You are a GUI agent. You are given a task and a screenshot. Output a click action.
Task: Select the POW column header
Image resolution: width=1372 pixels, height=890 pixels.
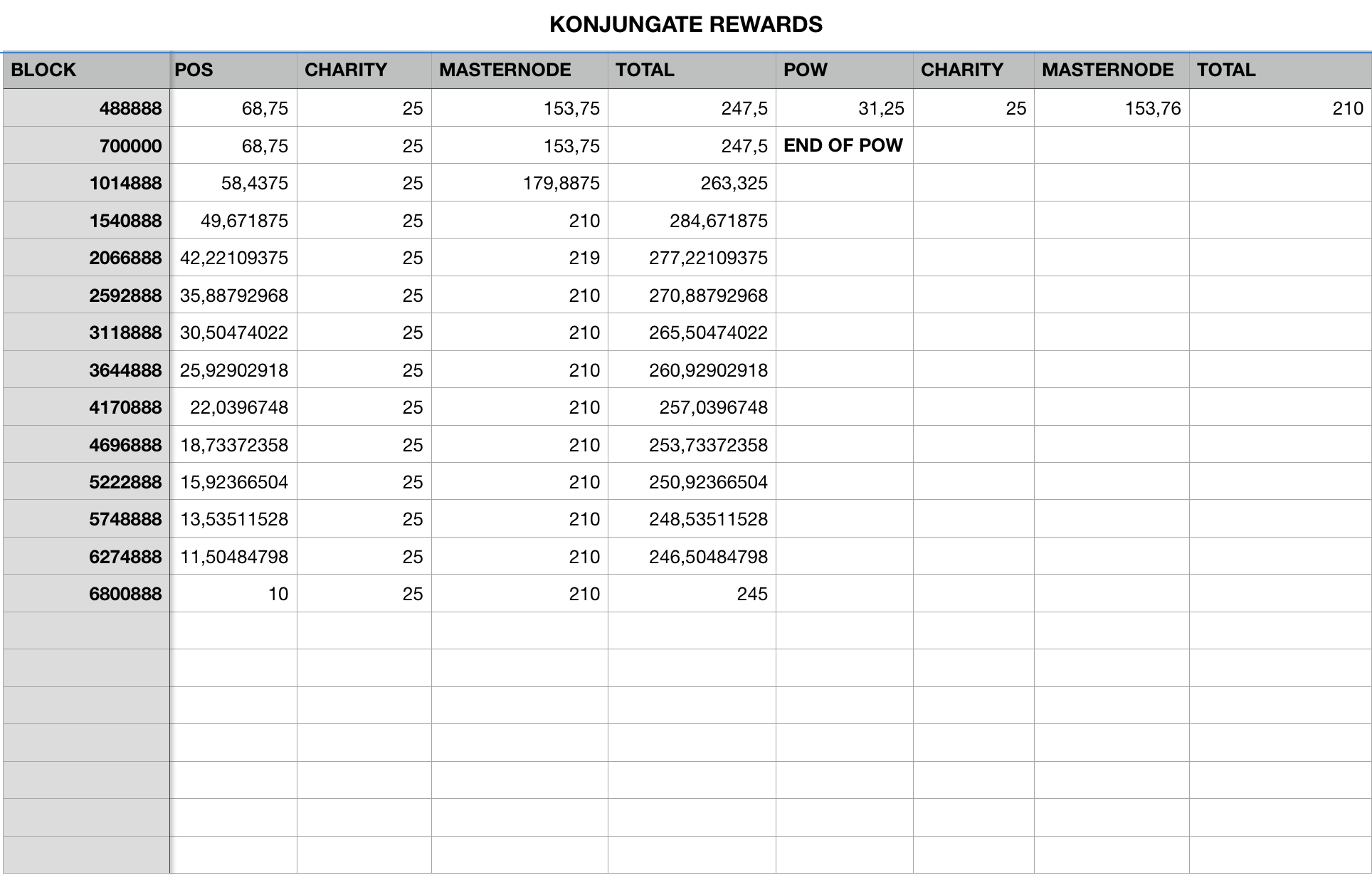(805, 70)
